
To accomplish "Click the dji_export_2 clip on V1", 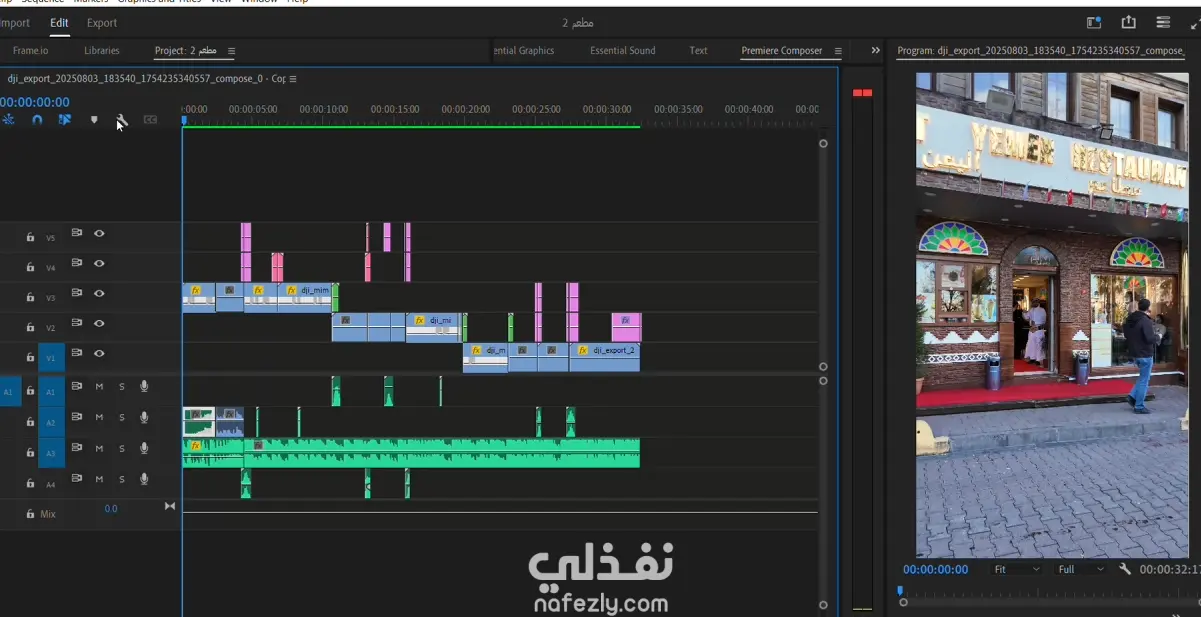I will point(604,358).
